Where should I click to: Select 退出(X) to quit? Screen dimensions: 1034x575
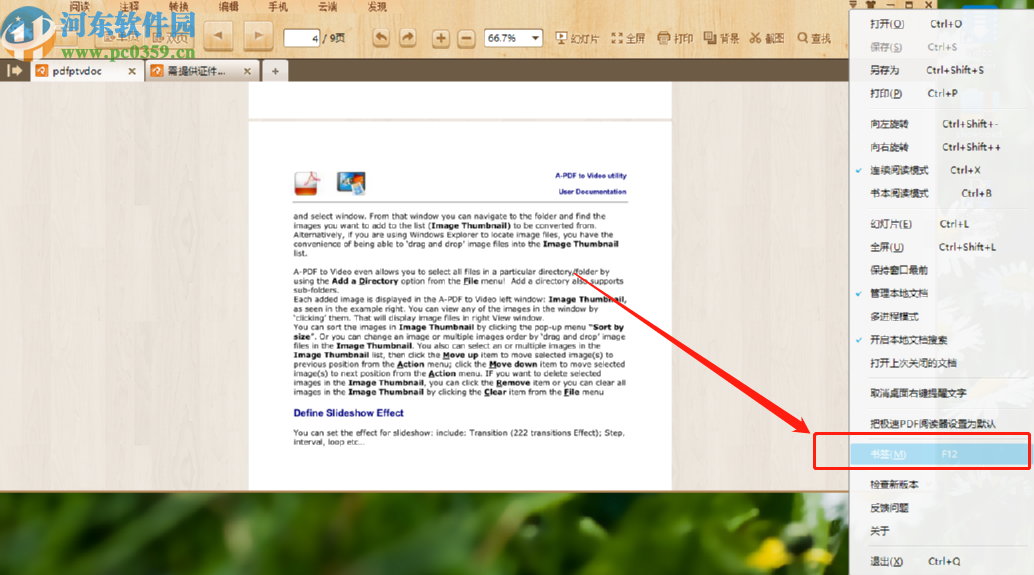pyautogui.click(x=940, y=562)
